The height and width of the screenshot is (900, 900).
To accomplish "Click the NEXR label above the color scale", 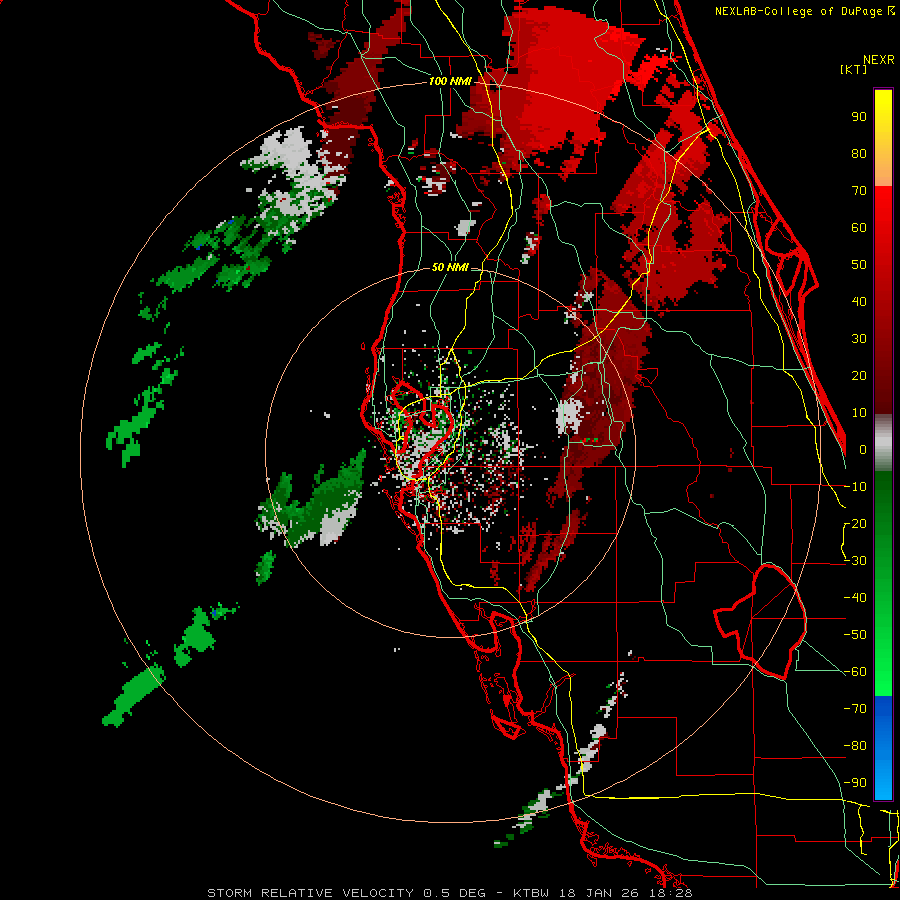I will point(878,60).
